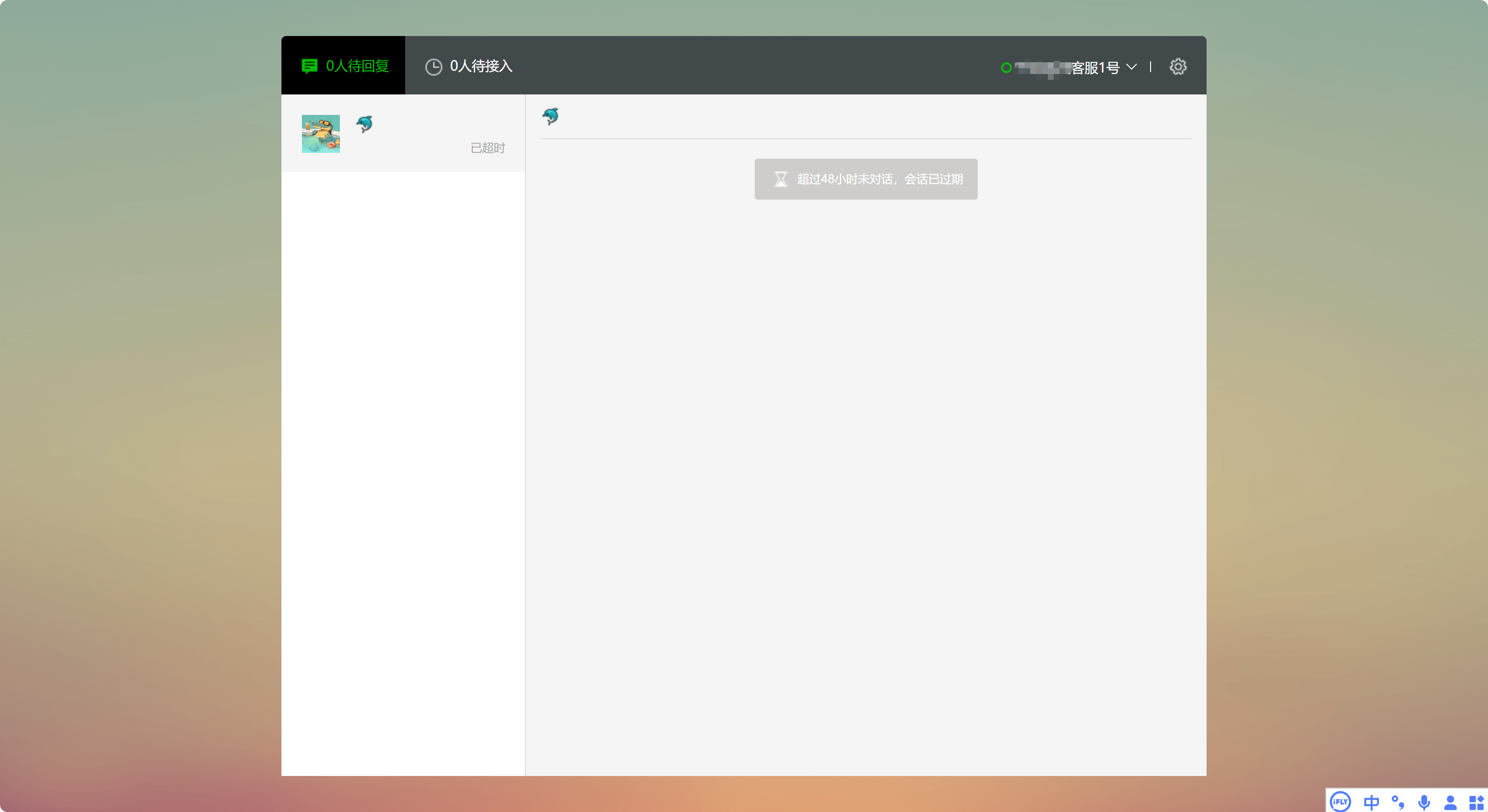Select the crocodile avatar conversation thumbnail

[x=320, y=133]
